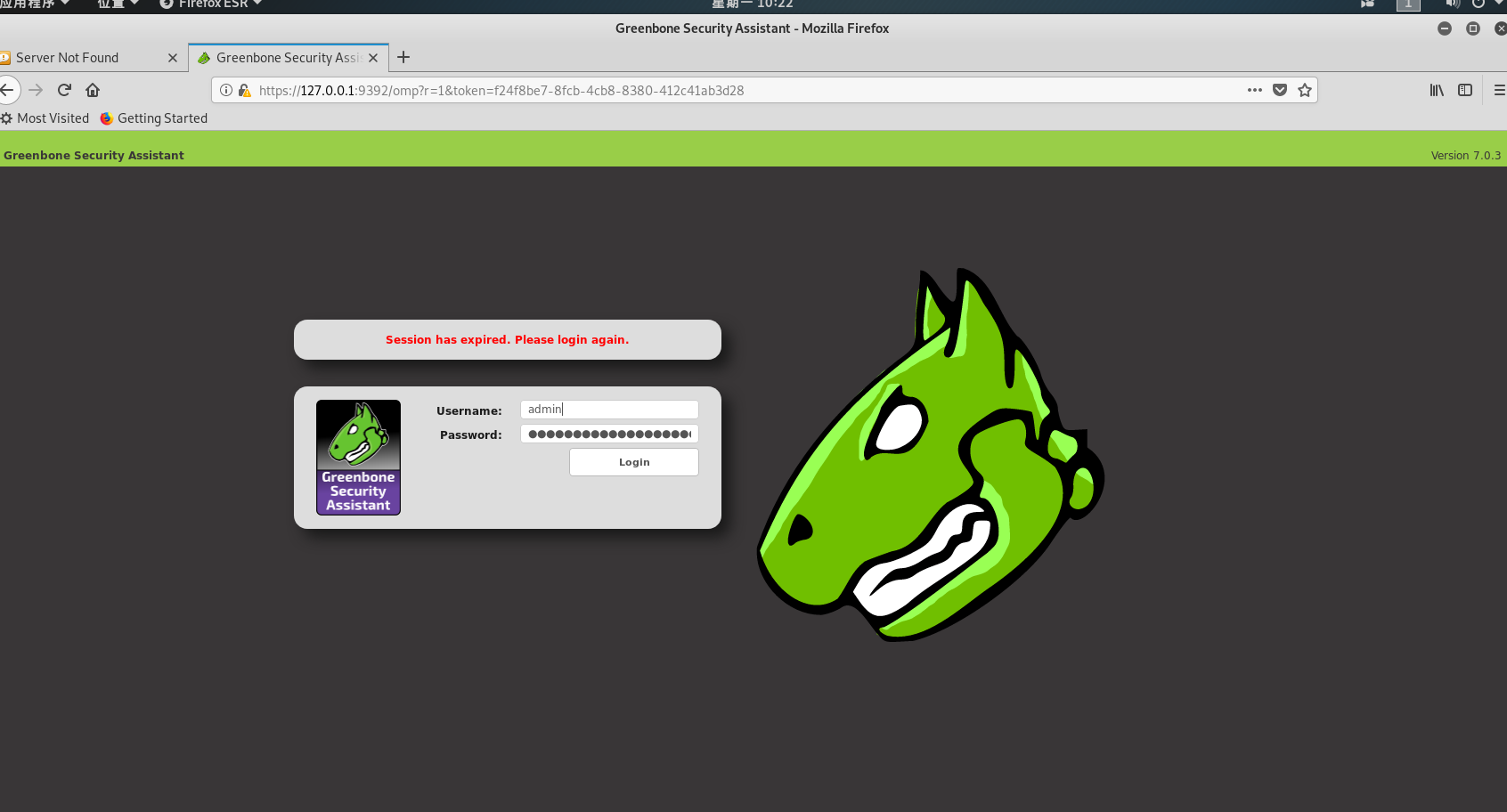Image resolution: width=1507 pixels, height=812 pixels.
Task: Open the Places menu in top panel
Action: [x=118, y=4]
